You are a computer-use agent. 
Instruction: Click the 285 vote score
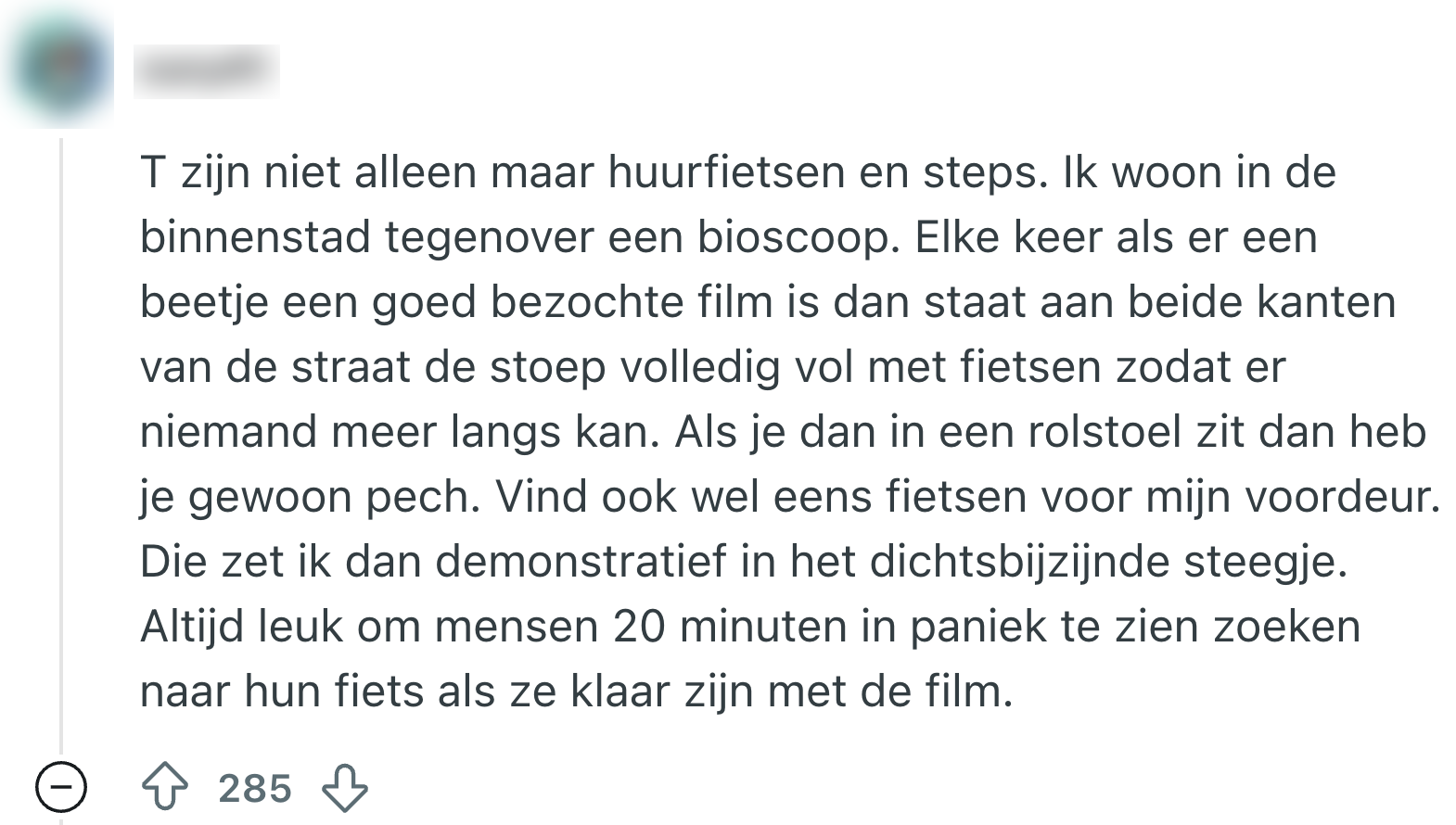tap(255, 788)
